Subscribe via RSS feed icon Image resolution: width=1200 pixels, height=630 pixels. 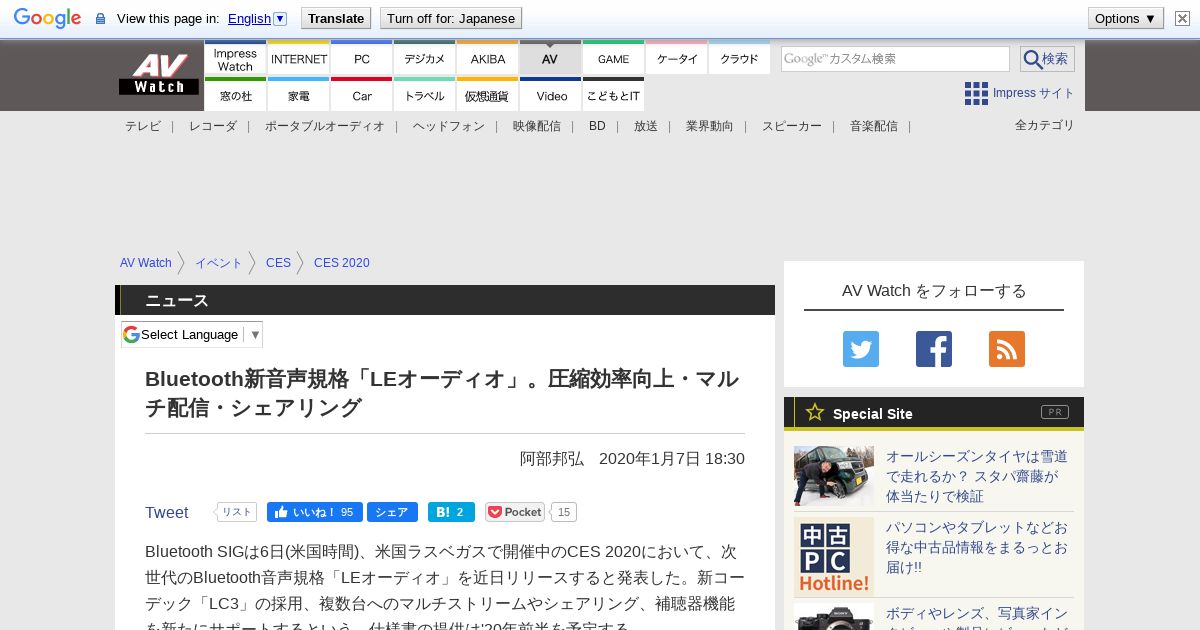click(x=1007, y=349)
